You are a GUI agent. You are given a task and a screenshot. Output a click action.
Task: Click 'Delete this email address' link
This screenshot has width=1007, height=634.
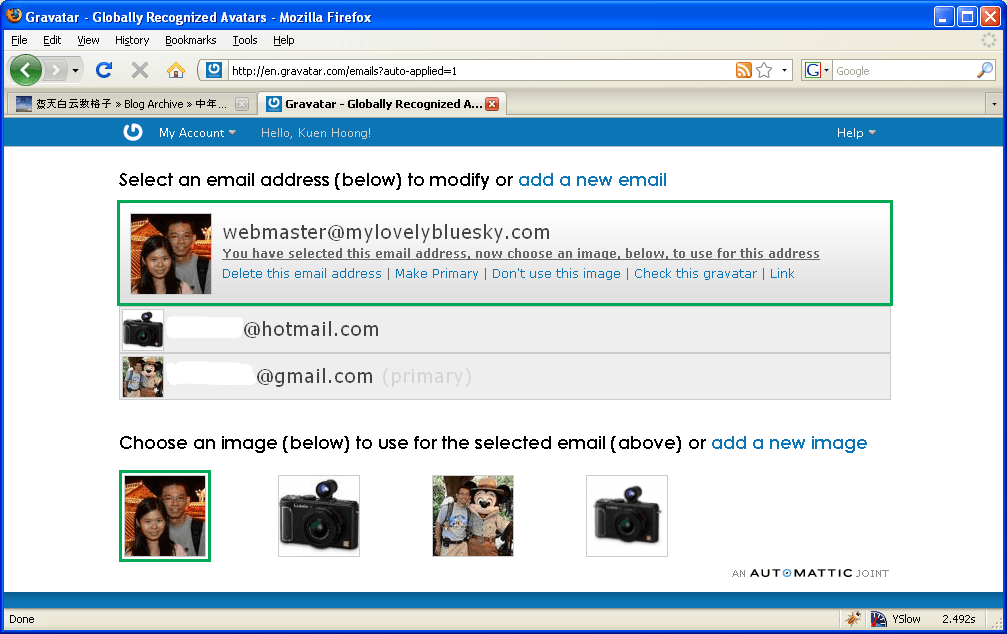302,274
